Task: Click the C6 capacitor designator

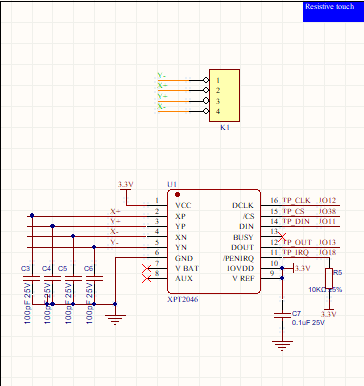Action: [x=88, y=268]
